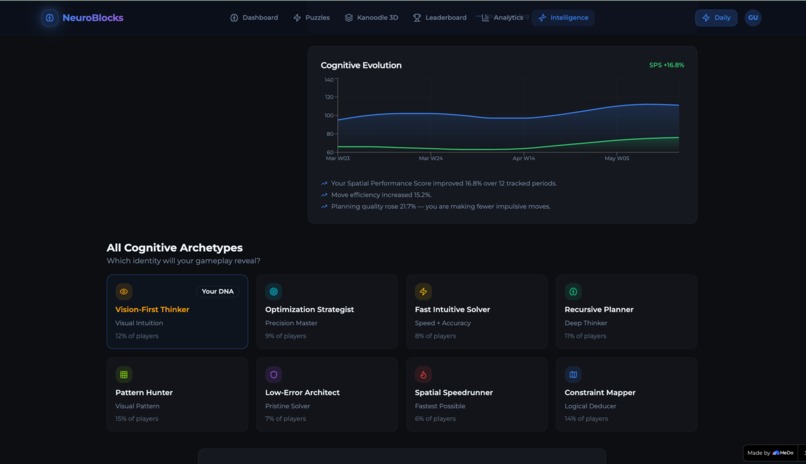Click the Mar W03 axis label
Viewport: 806px width, 464px height.
(338, 158)
